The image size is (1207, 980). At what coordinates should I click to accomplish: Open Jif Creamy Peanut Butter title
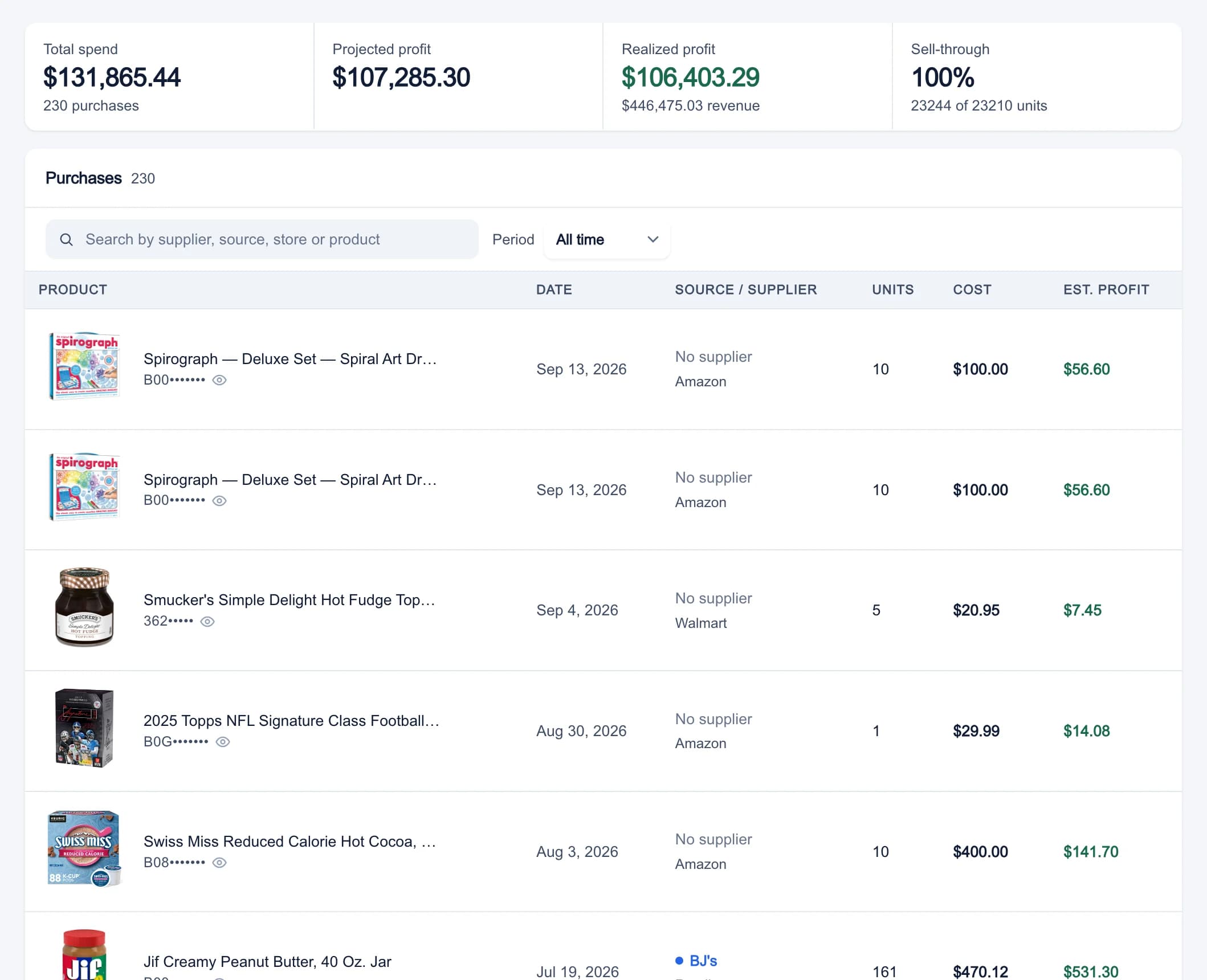(x=267, y=962)
